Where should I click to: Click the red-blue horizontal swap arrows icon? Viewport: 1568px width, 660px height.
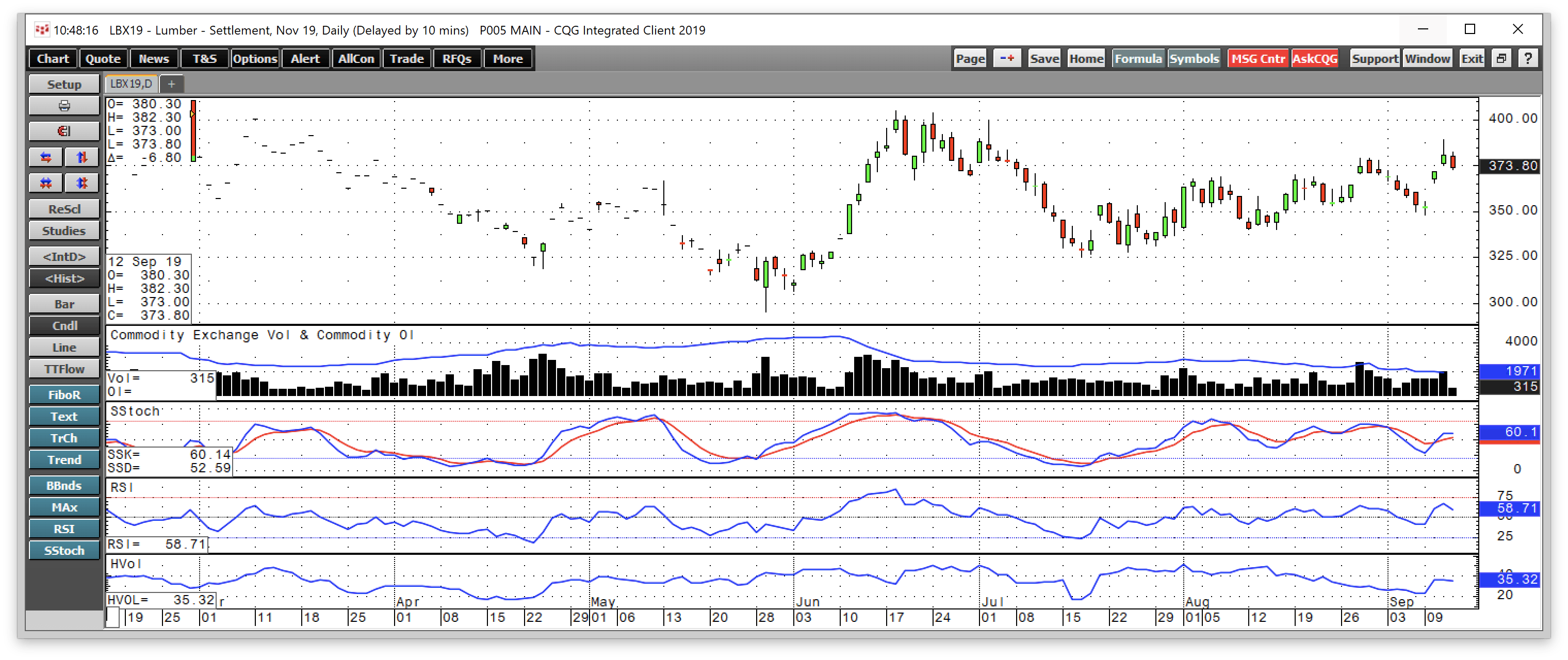coord(46,157)
